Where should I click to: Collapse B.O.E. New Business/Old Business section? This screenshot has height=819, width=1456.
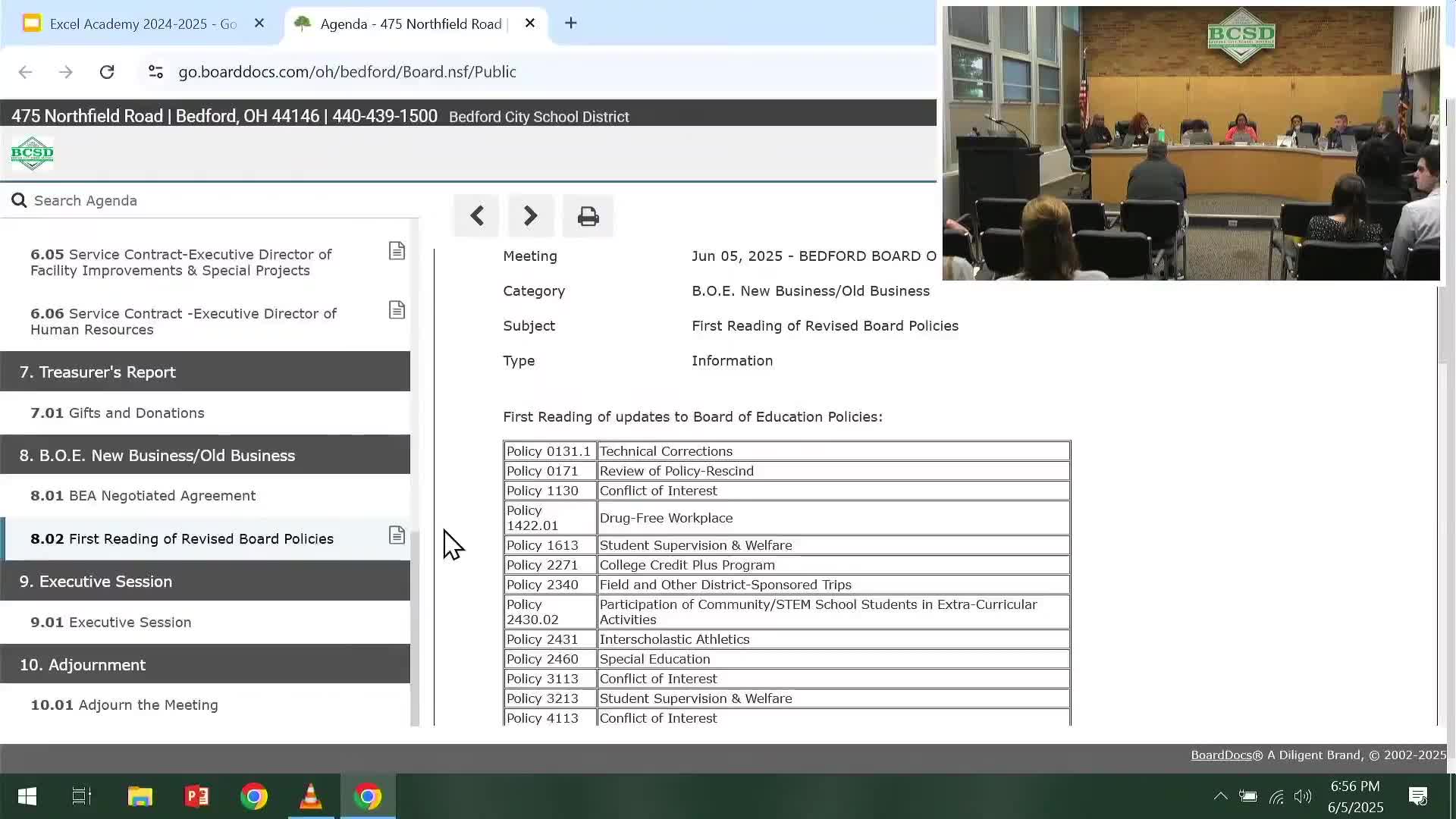[x=205, y=455]
